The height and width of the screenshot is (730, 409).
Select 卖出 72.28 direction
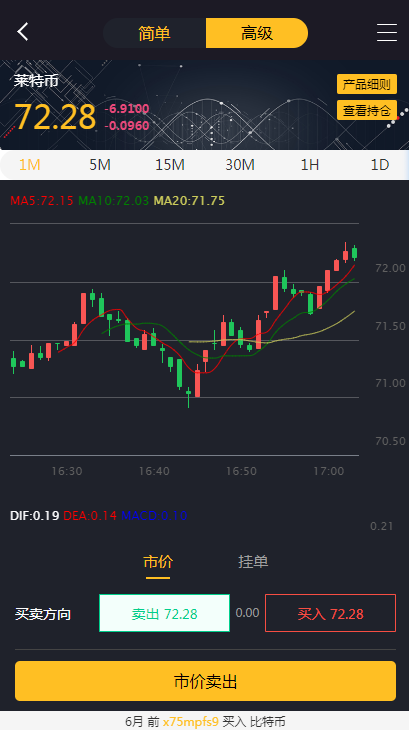[164, 613]
